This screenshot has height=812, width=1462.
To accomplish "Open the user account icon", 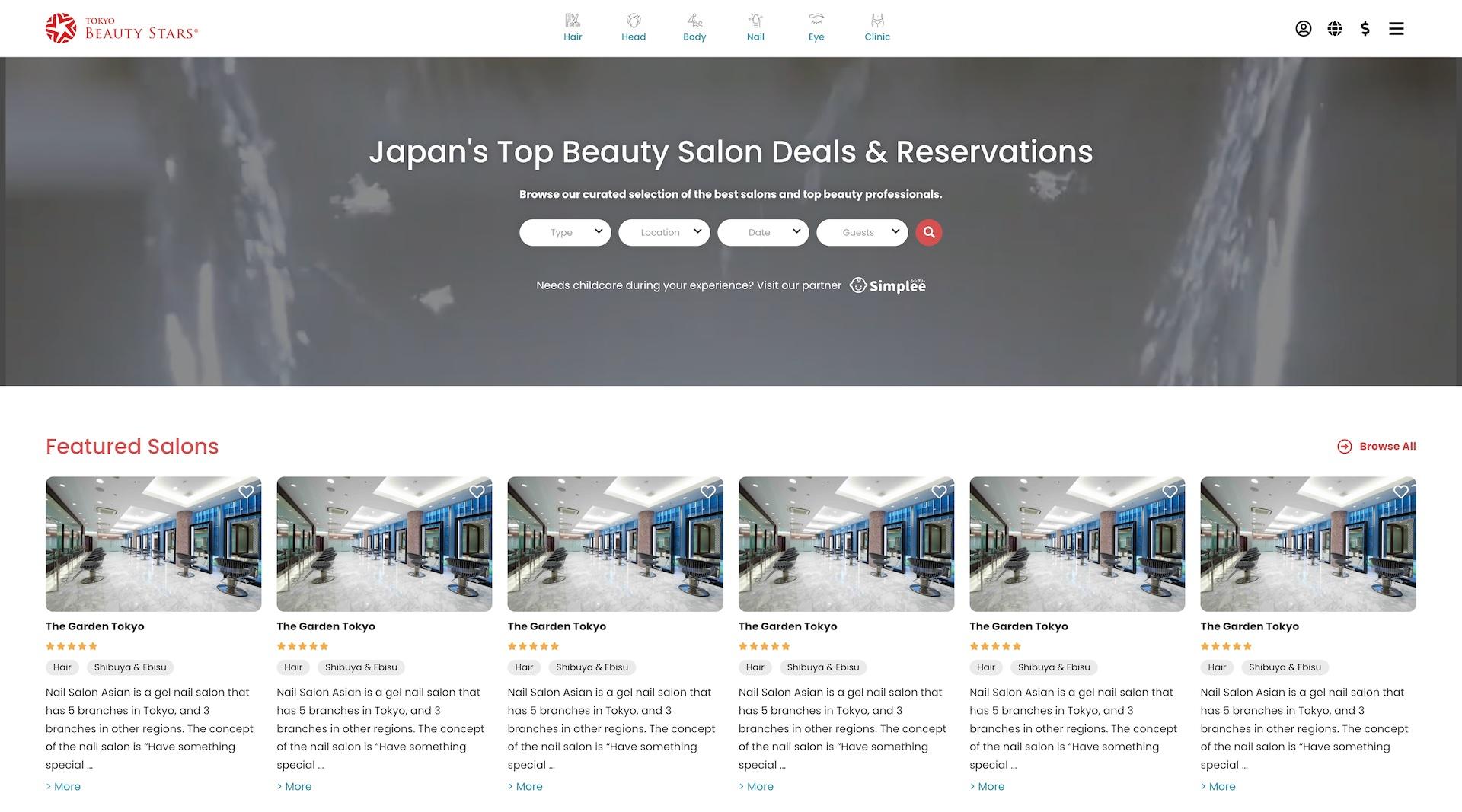I will point(1303,29).
